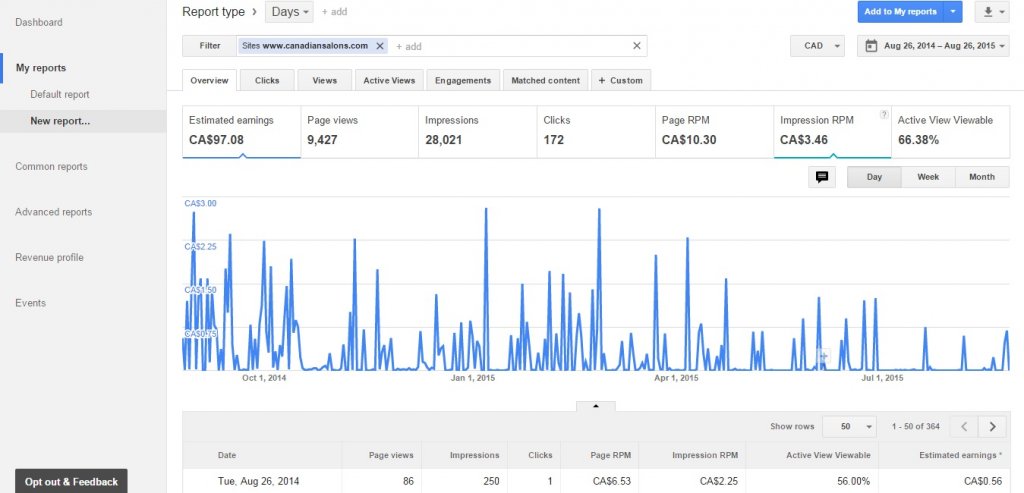Click the Impression RPM help question mark
The width and height of the screenshot is (1024, 493).
click(883, 115)
